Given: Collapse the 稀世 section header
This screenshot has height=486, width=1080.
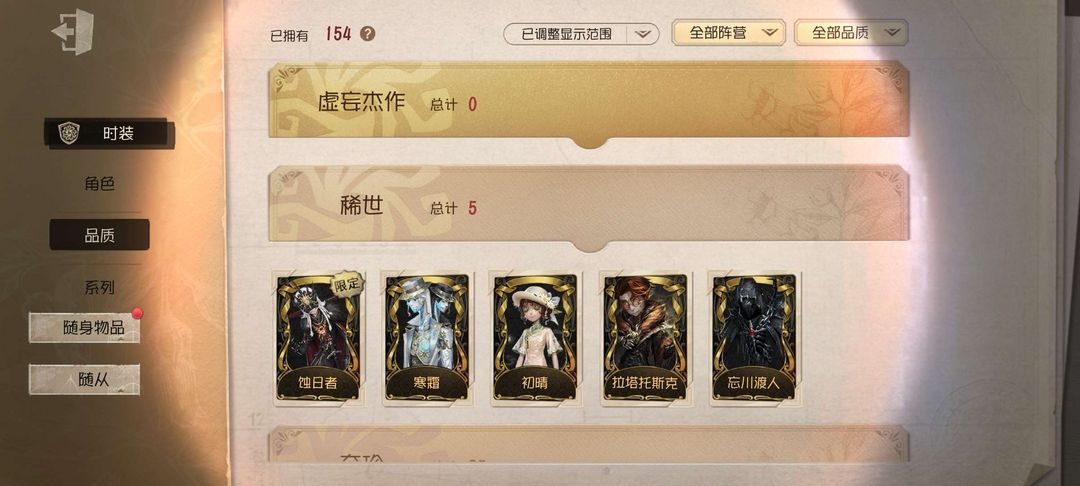Looking at the screenshot, I should [588, 207].
